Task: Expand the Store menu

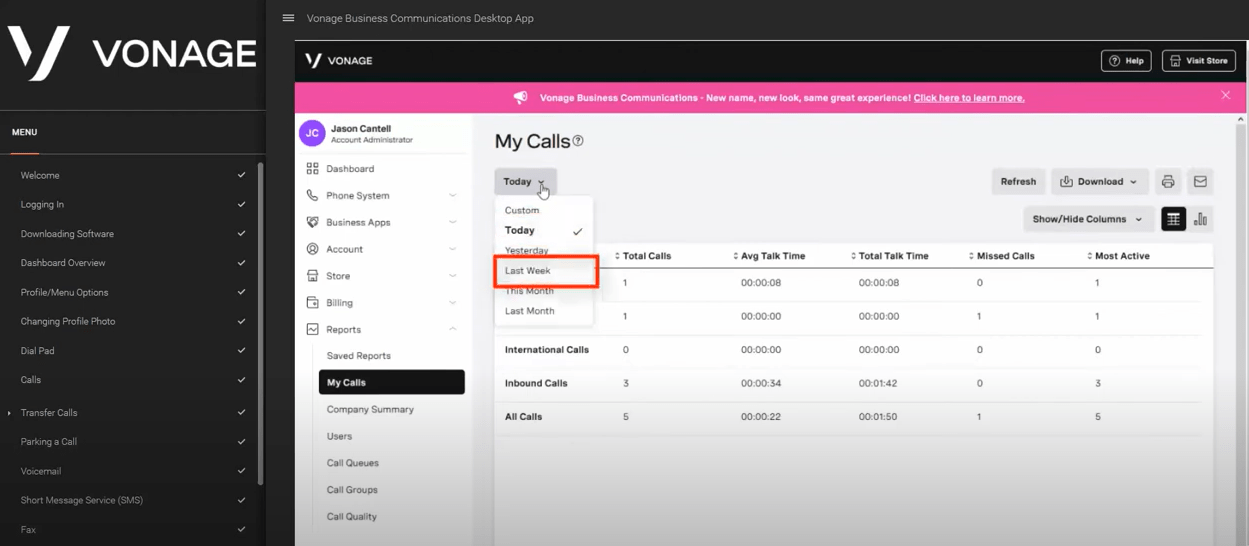Action: click(382, 276)
